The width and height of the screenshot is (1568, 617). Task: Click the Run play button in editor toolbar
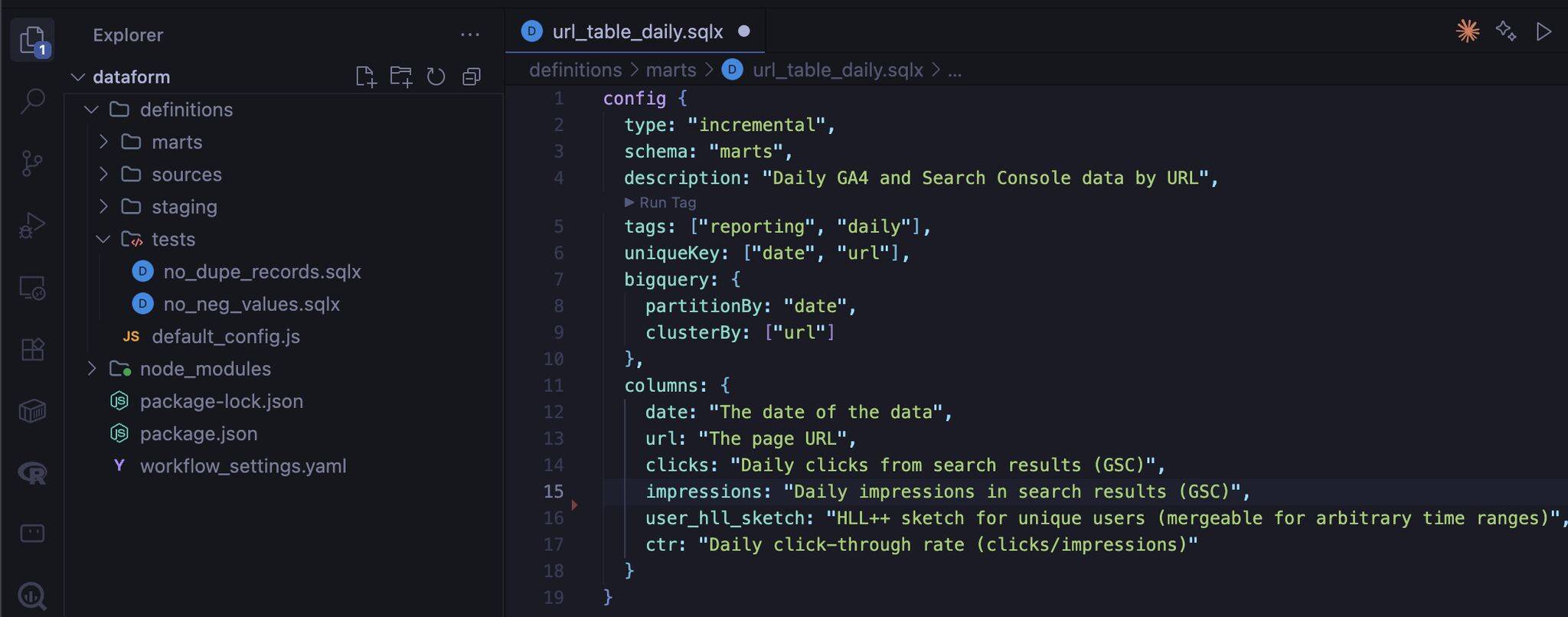[1543, 31]
